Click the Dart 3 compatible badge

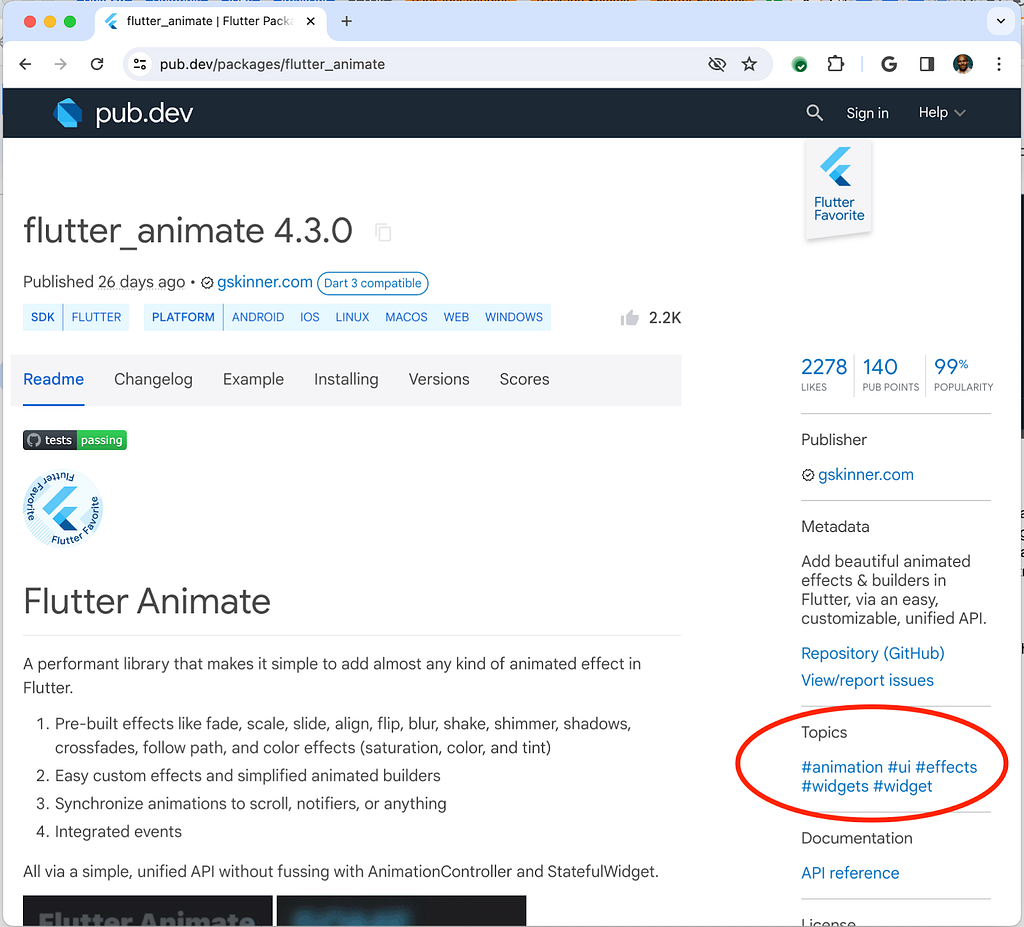click(372, 283)
